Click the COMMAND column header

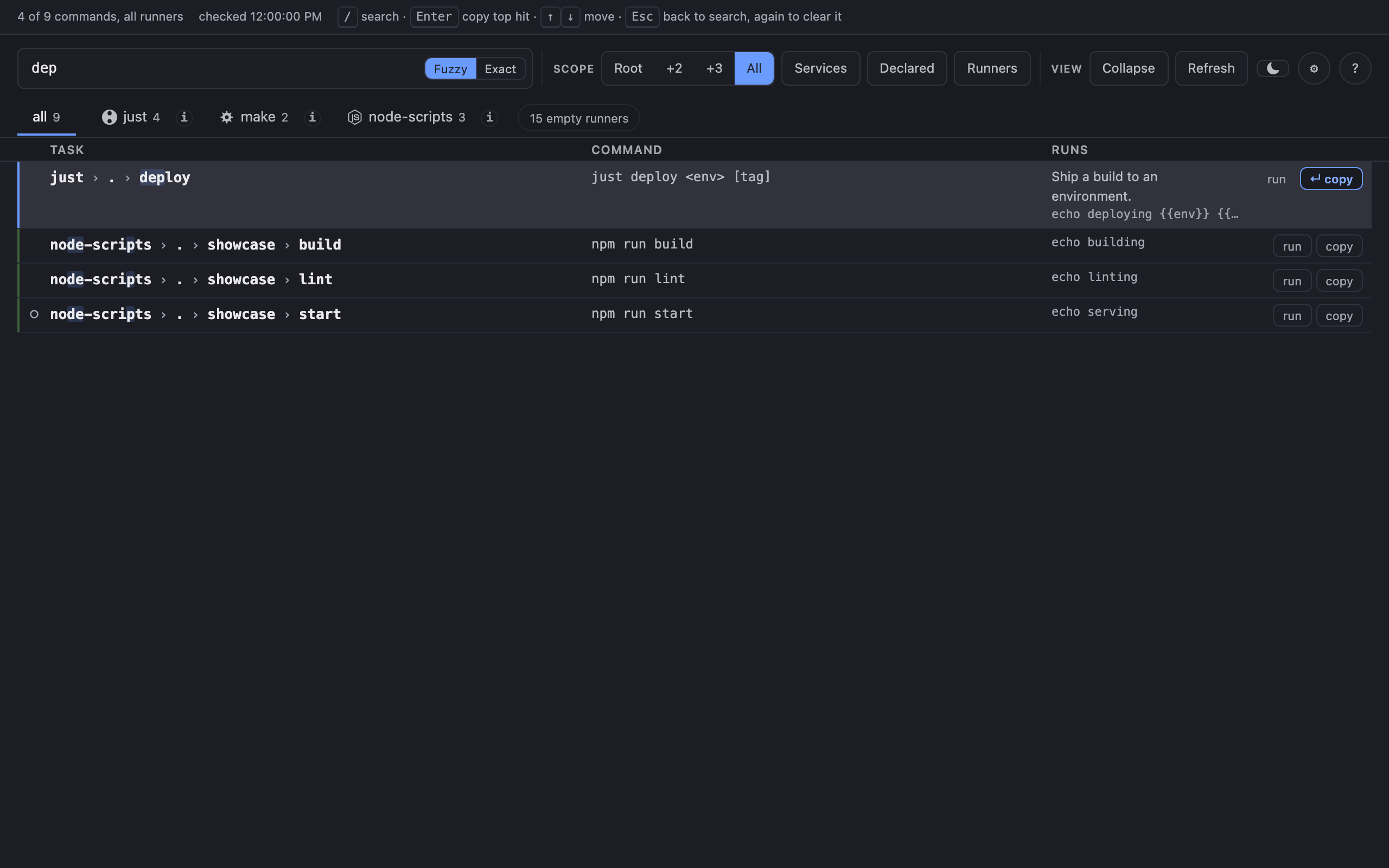click(627, 150)
